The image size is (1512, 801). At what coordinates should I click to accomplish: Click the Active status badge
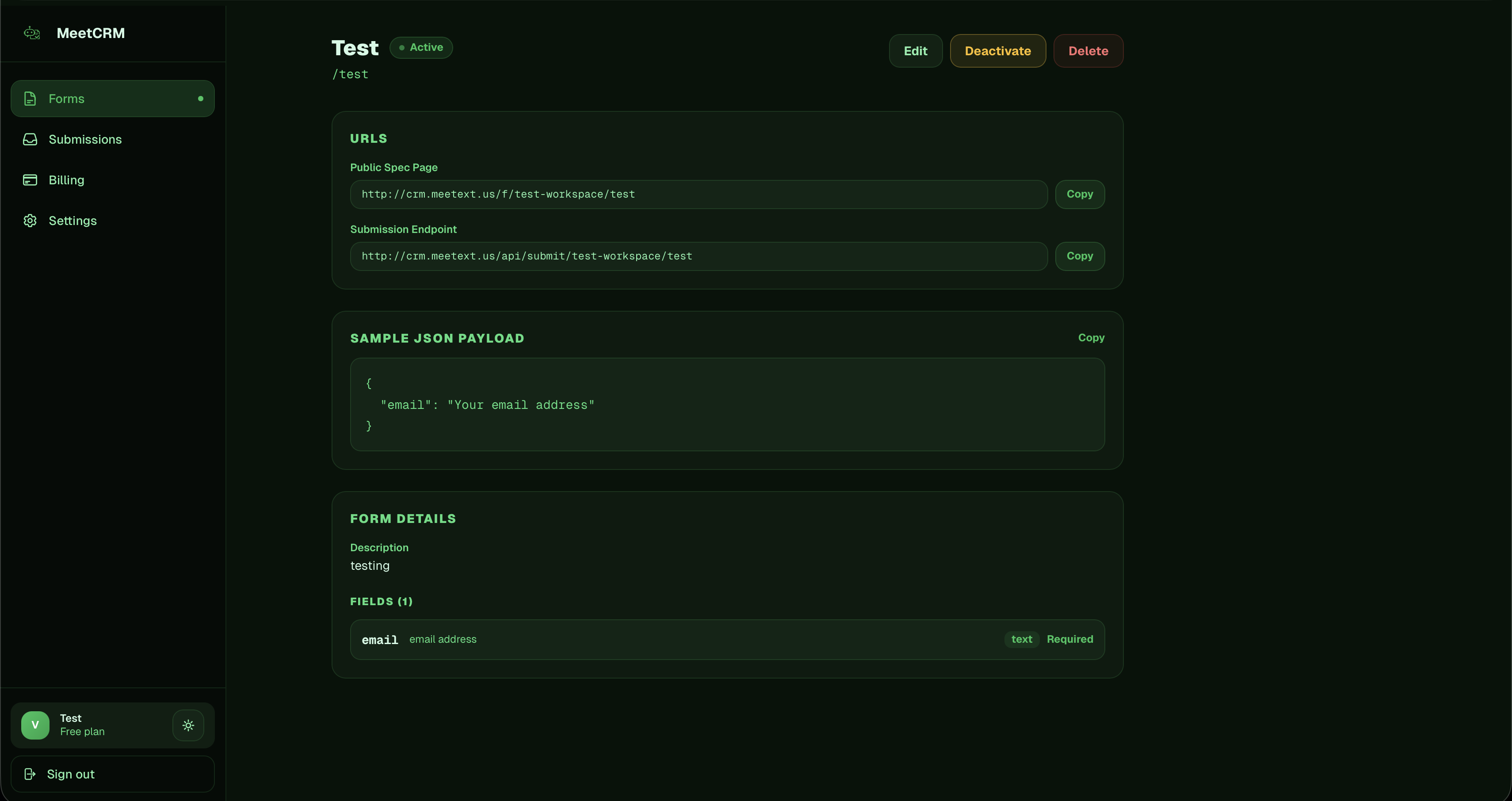coord(421,48)
